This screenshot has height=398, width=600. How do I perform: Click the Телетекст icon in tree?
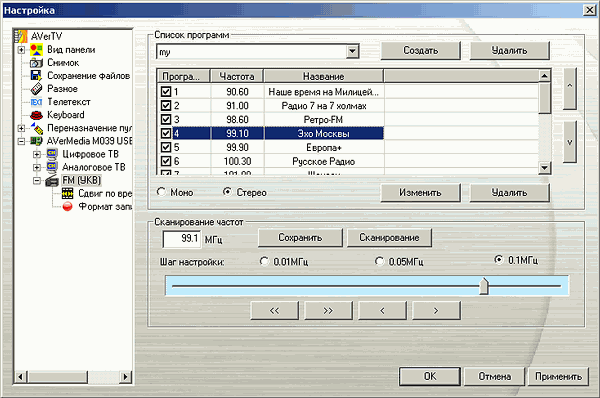pos(36,102)
